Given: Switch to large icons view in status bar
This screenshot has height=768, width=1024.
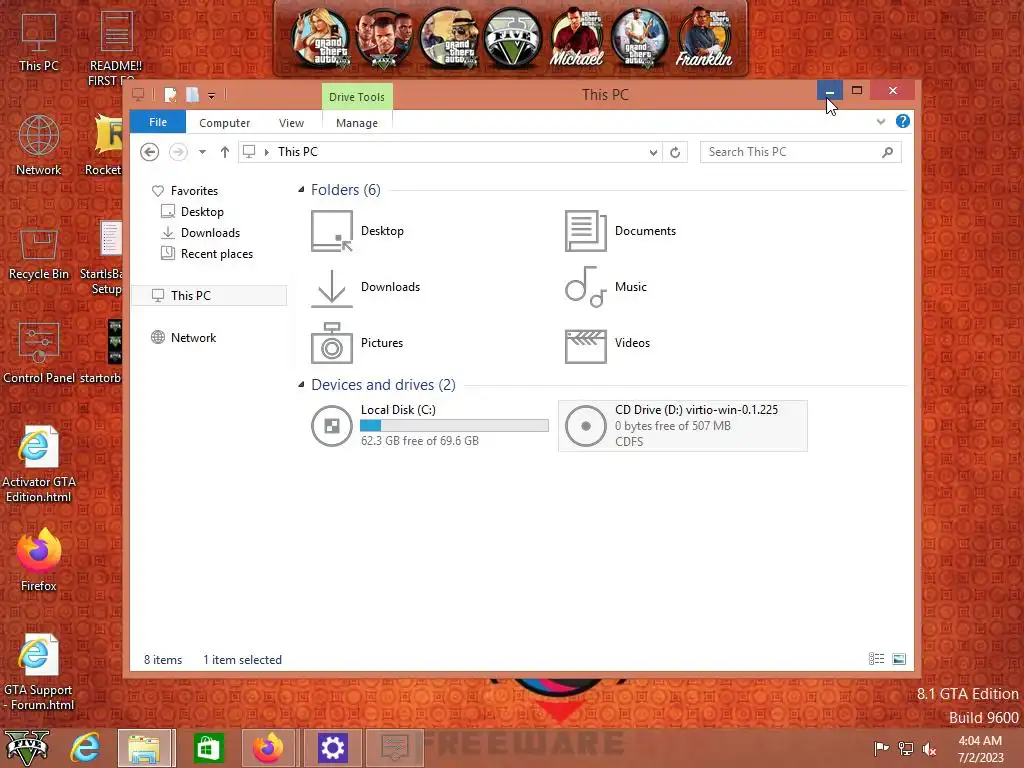Looking at the screenshot, I should tap(899, 659).
